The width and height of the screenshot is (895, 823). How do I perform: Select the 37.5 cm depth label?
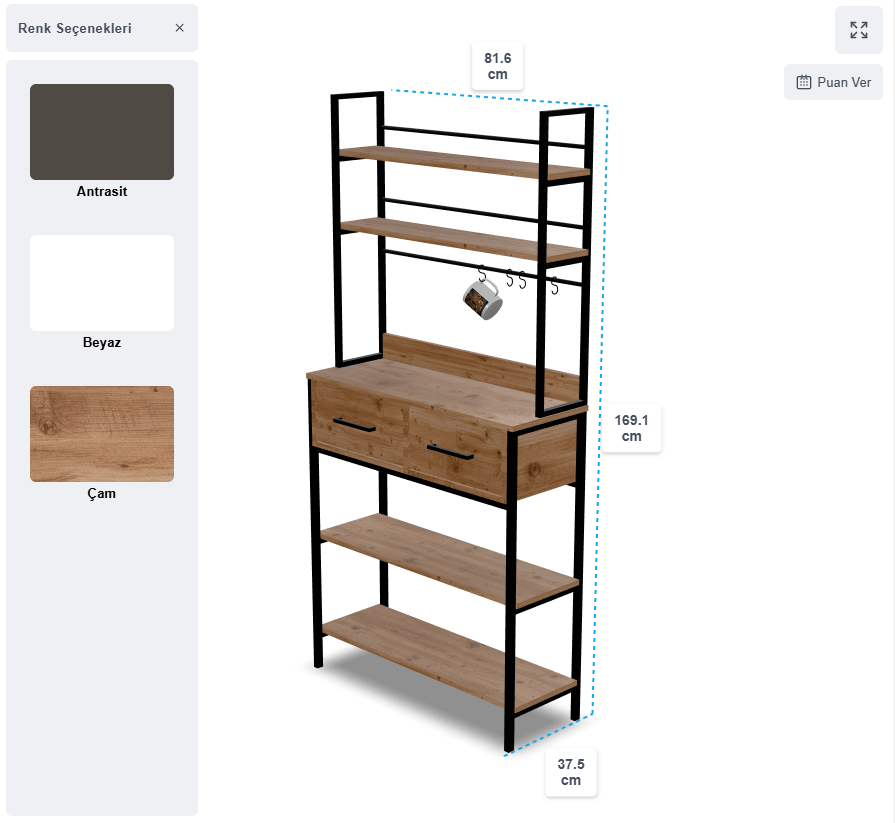pos(571,772)
